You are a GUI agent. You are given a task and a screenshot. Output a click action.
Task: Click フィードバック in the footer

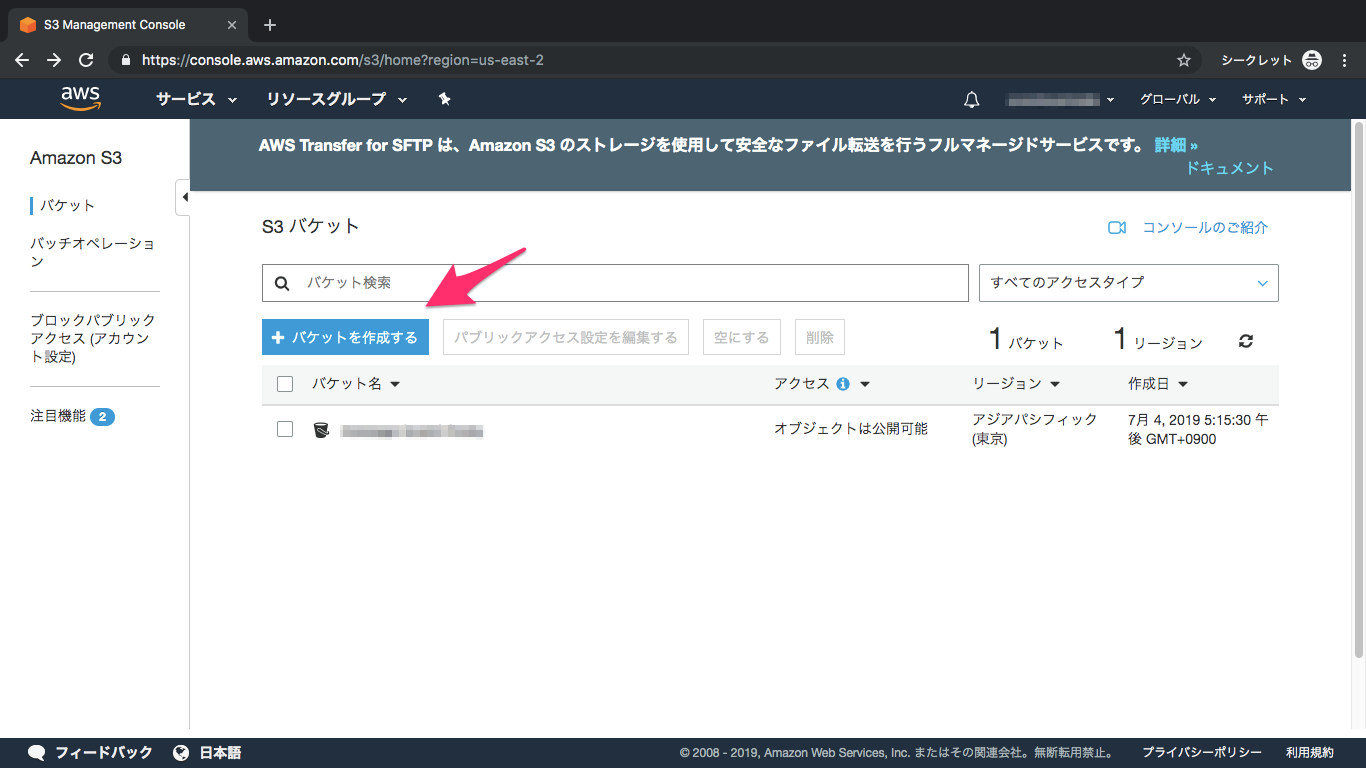pyautogui.click(x=104, y=753)
